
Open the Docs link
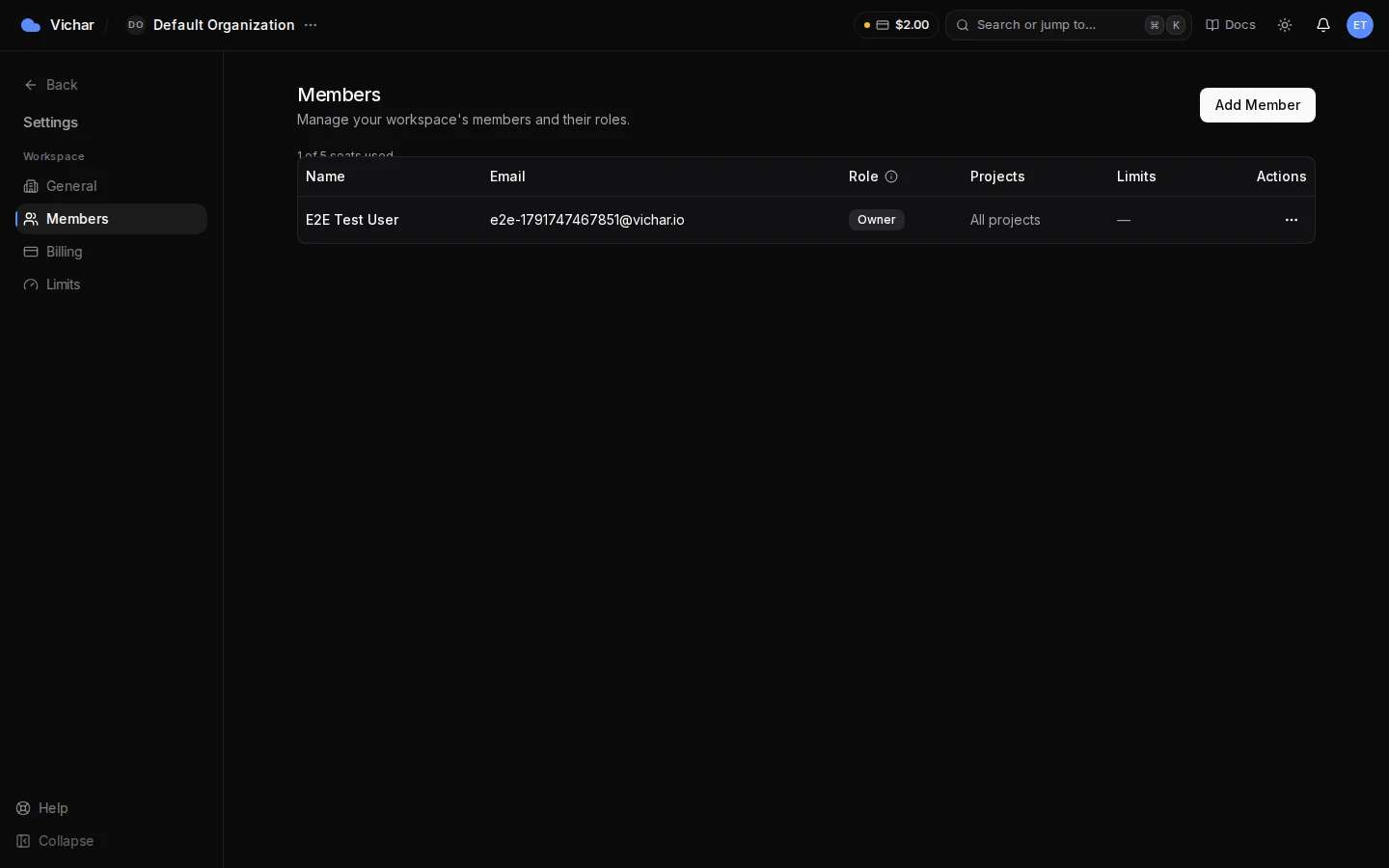(x=1231, y=25)
